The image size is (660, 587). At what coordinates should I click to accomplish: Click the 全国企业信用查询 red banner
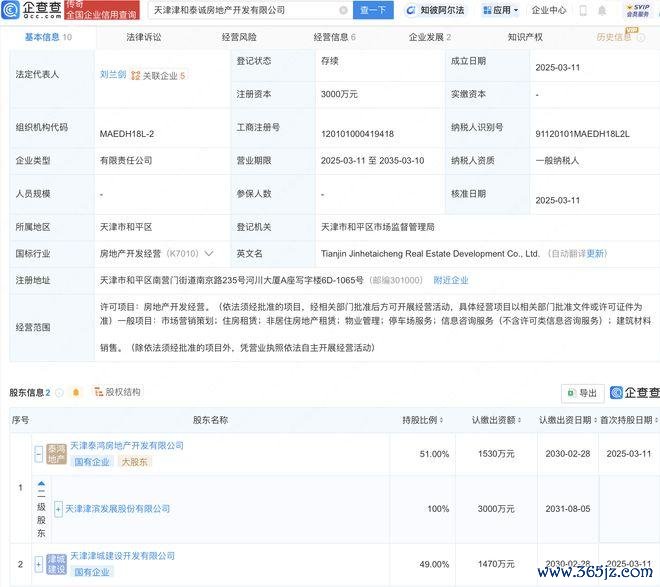click(102, 10)
